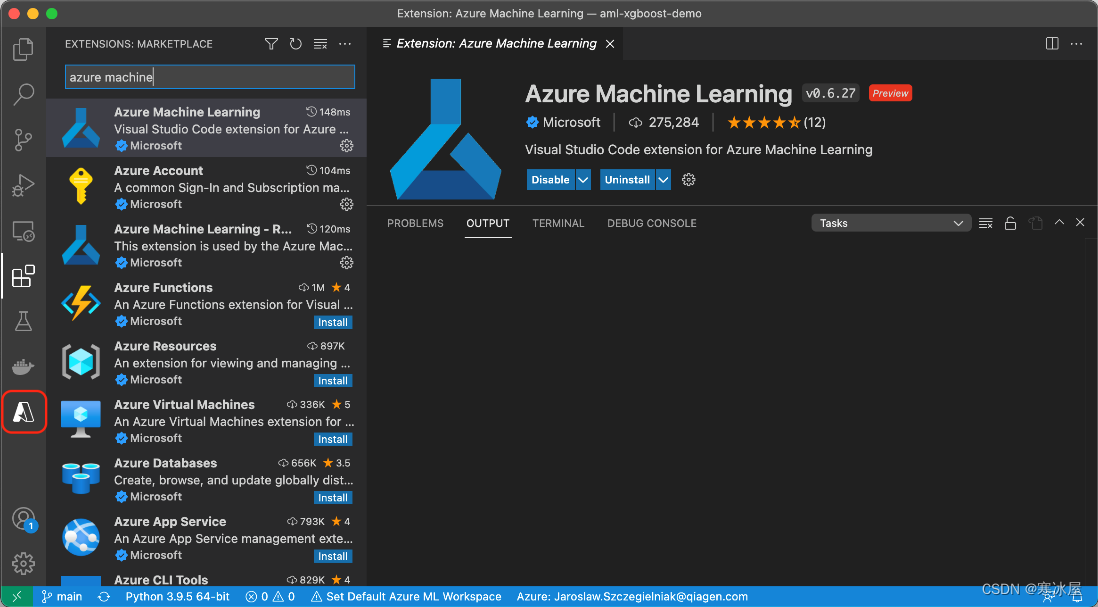The image size is (1098, 607).
Task: Switch to the OUTPUT tab
Action: click(488, 223)
